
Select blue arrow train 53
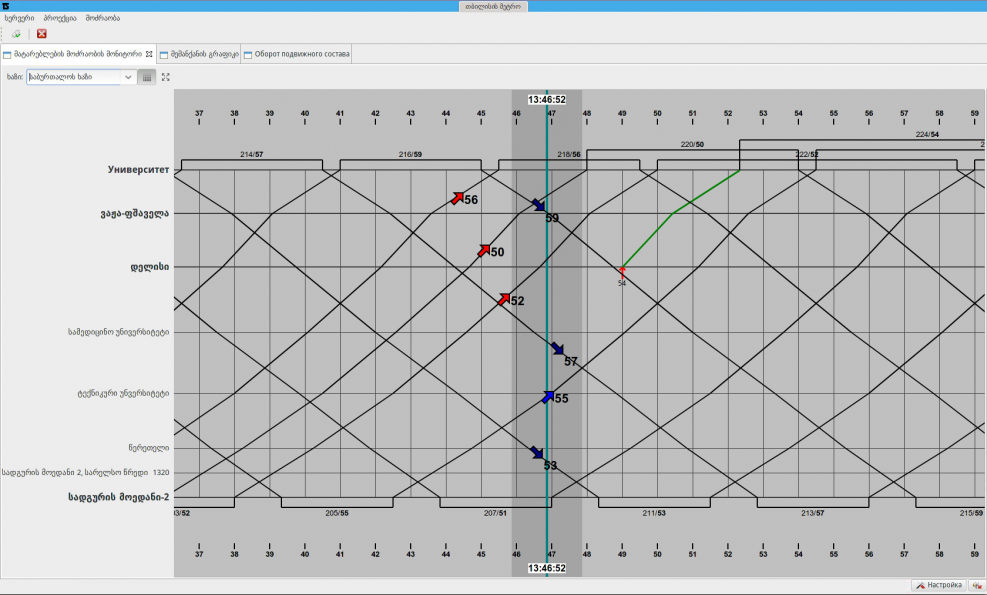[537, 453]
